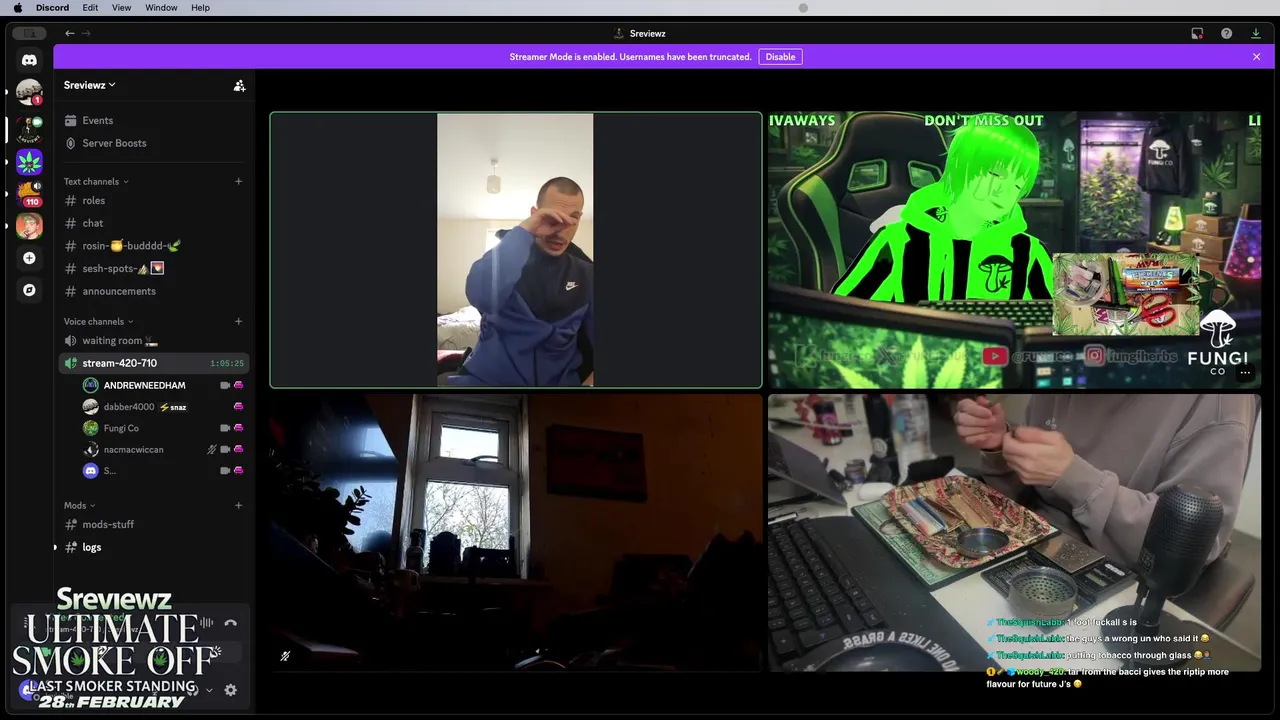This screenshot has width=1280, height=720.
Task: Click ANDREWNEEDHAM's avatar in voice list
Action: tap(91, 385)
